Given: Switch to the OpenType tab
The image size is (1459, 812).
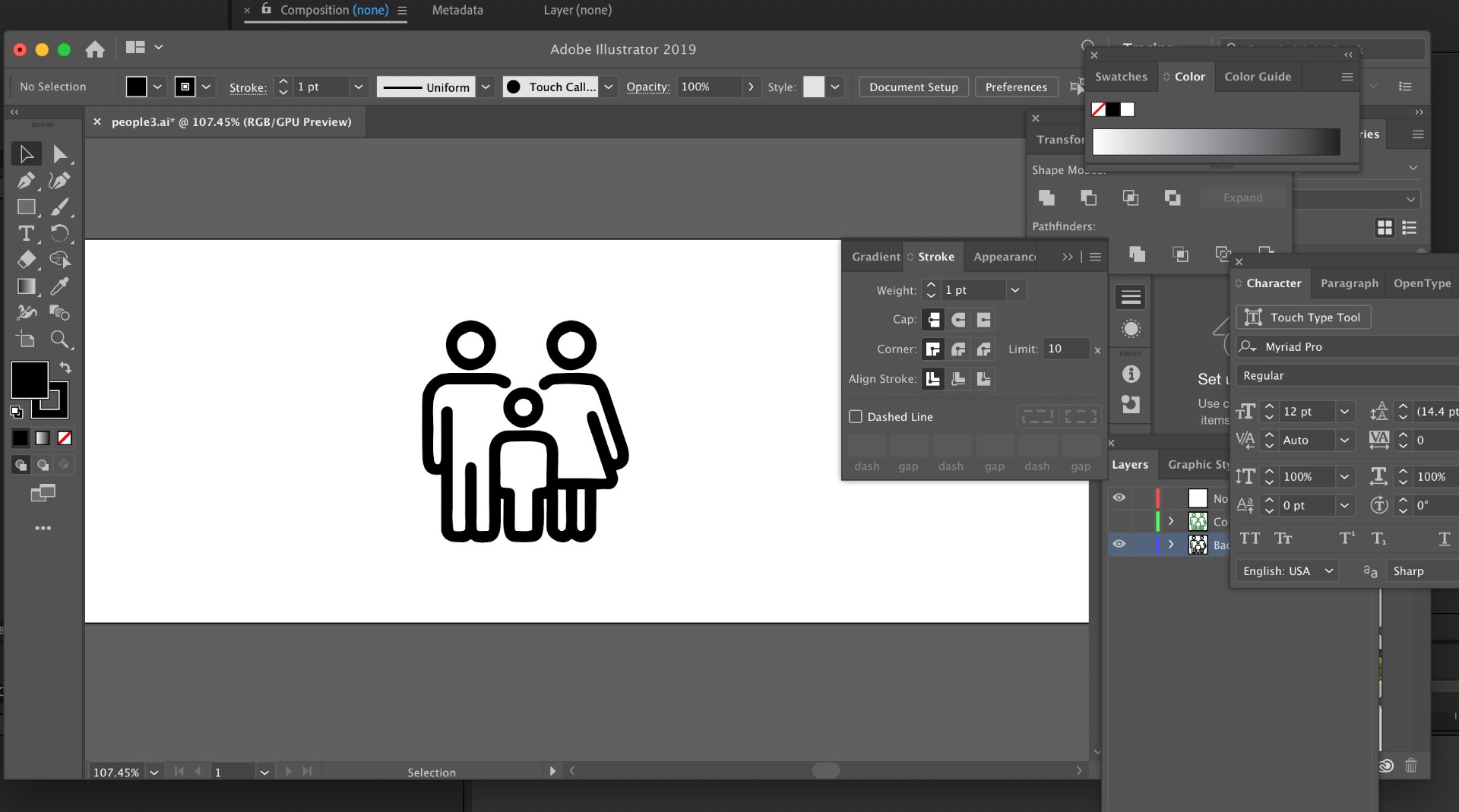Looking at the screenshot, I should pos(1422,283).
